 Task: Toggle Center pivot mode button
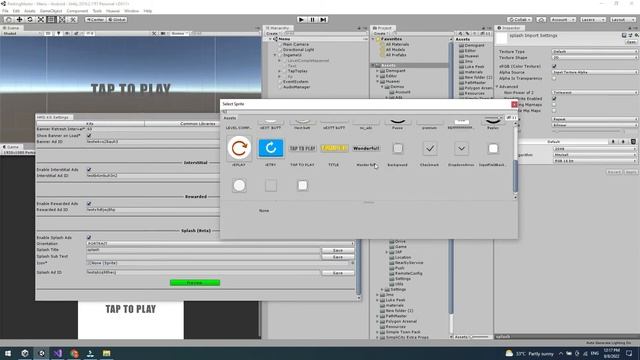[x=95, y=20]
